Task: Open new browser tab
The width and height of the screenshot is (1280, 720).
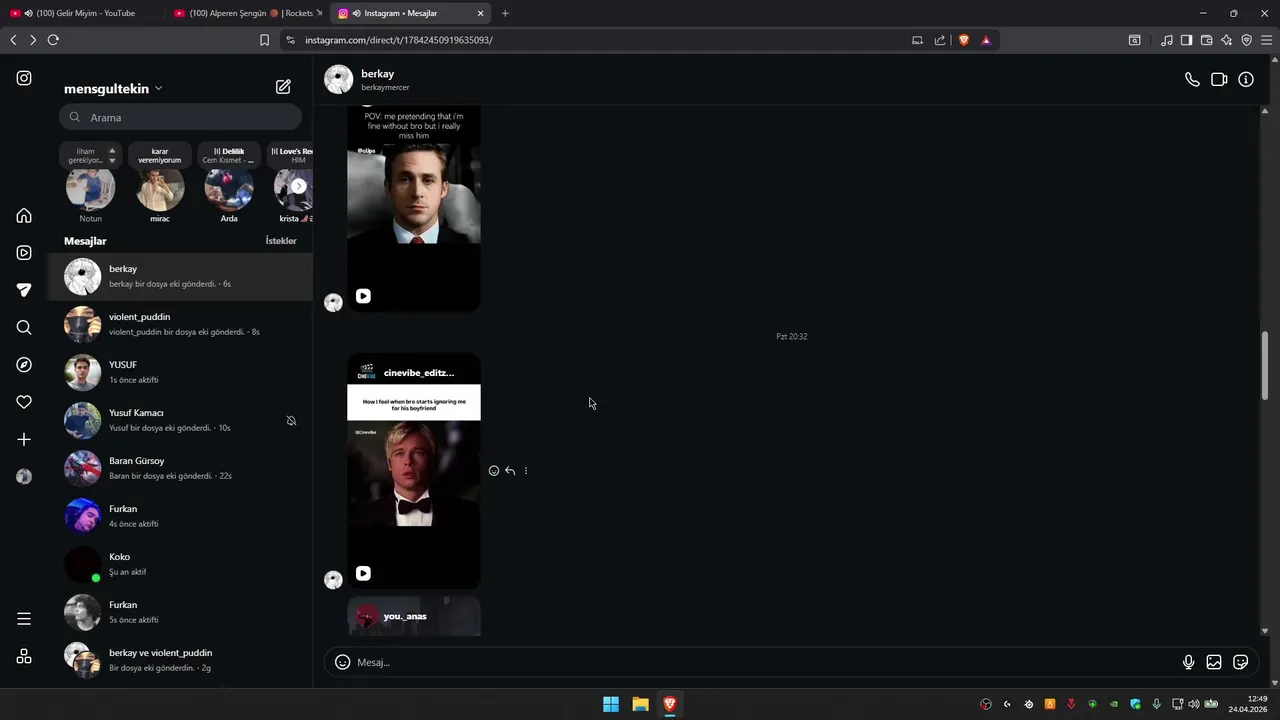Action: pyautogui.click(x=505, y=13)
